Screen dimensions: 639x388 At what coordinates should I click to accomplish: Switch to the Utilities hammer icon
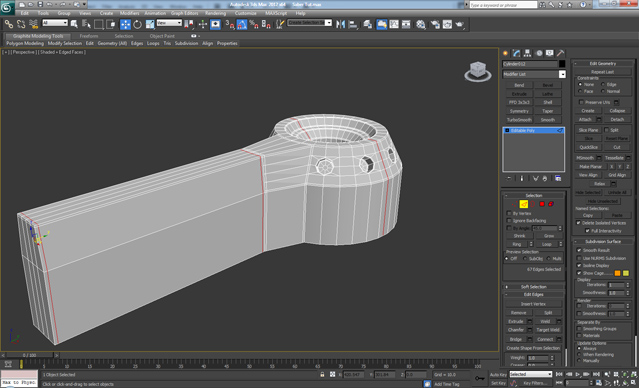(561, 53)
